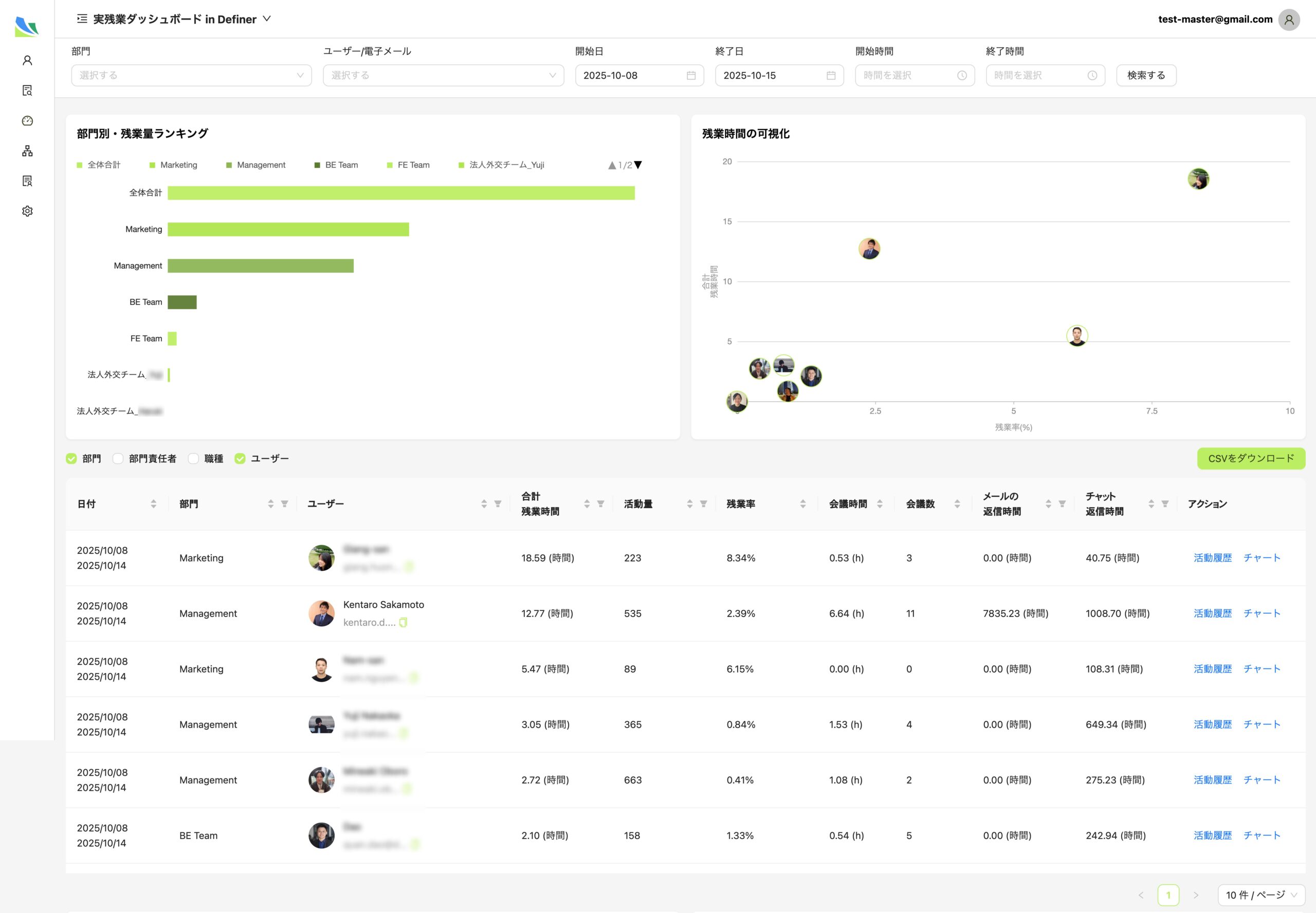Click the CSVをダウンロード button

[1250, 459]
